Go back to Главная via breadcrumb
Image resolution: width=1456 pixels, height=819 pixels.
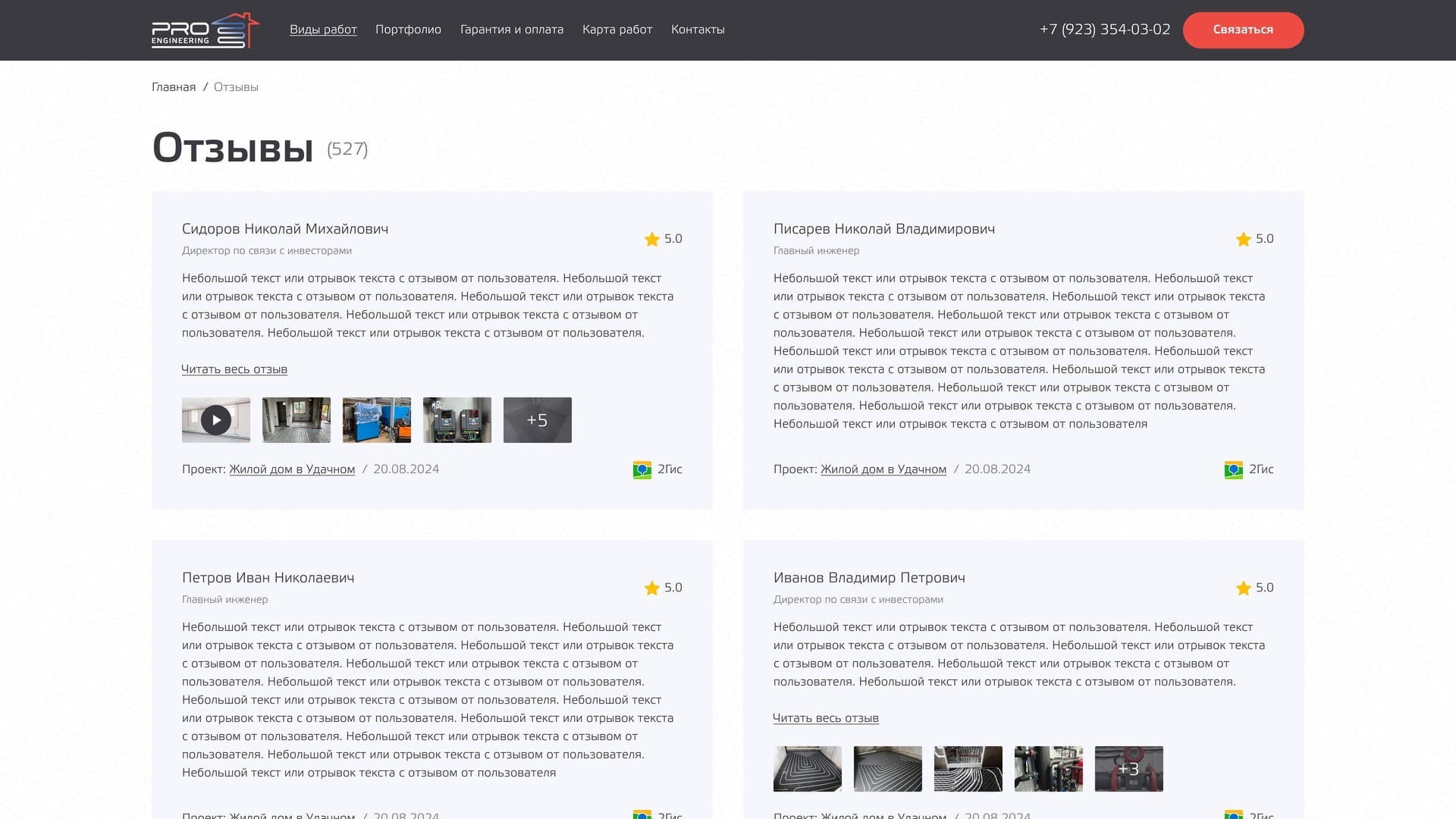point(174,87)
